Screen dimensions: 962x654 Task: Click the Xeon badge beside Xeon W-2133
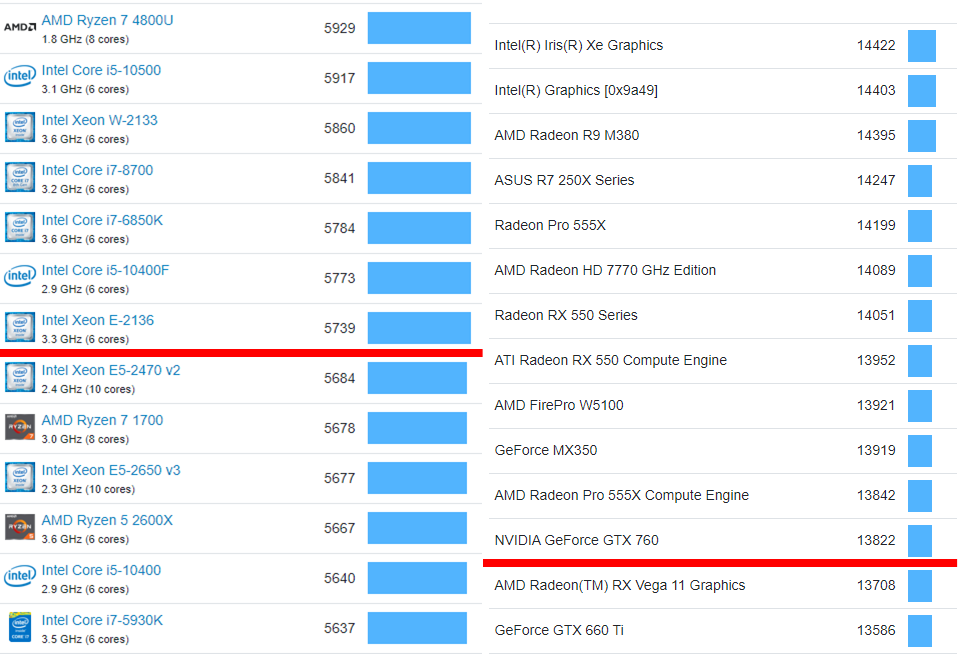[x=20, y=127]
